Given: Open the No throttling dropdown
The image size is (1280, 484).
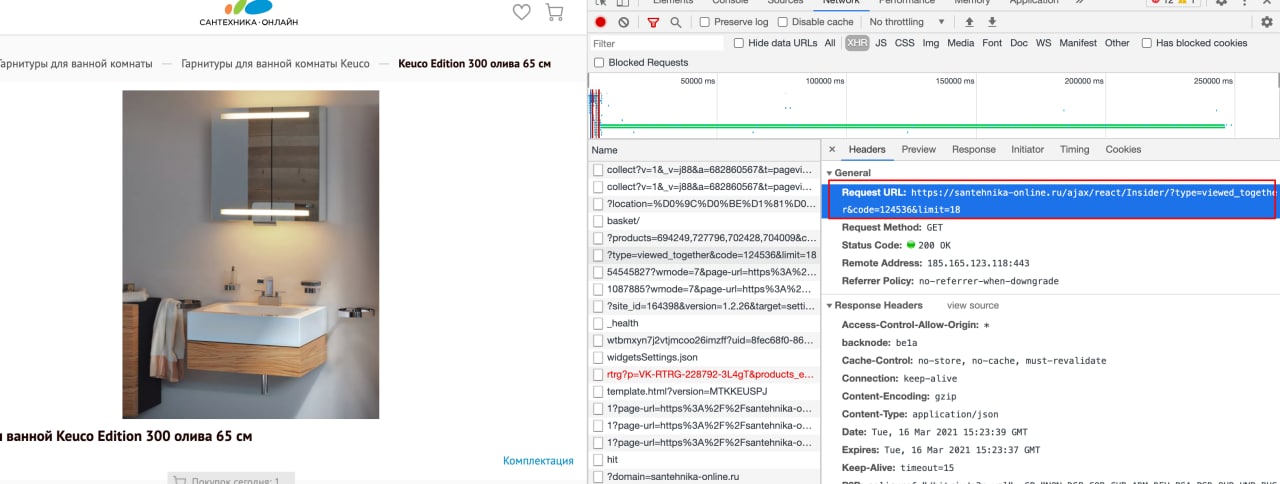Looking at the screenshot, I should (907, 22).
